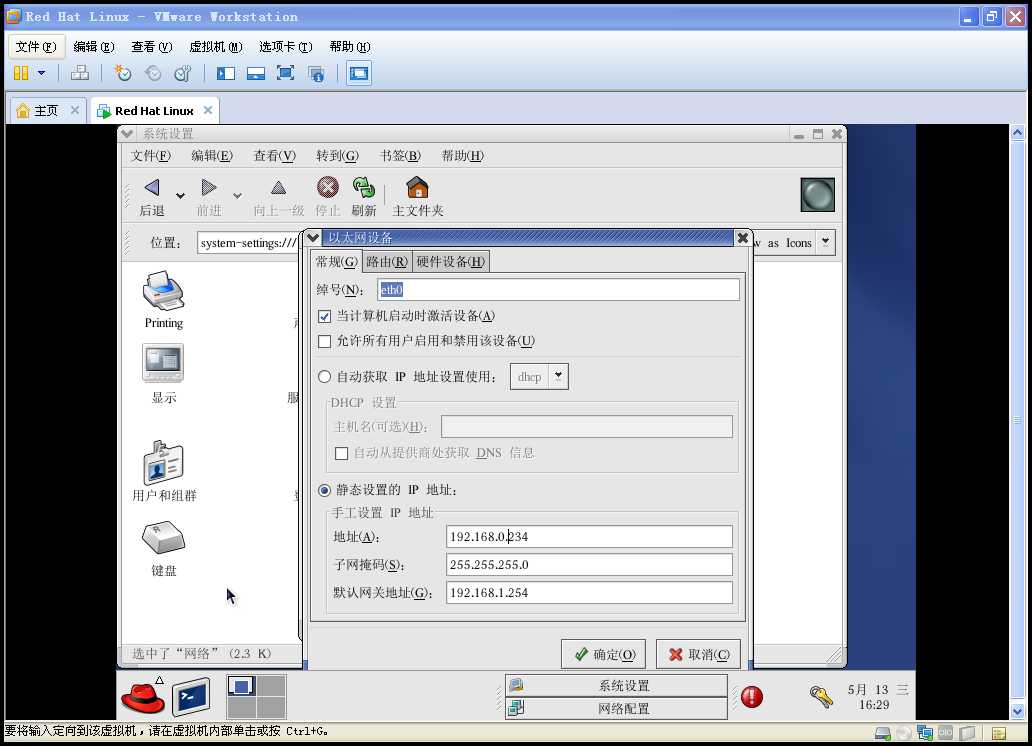Click the 前进 forward arrow

click(x=209, y=188)
